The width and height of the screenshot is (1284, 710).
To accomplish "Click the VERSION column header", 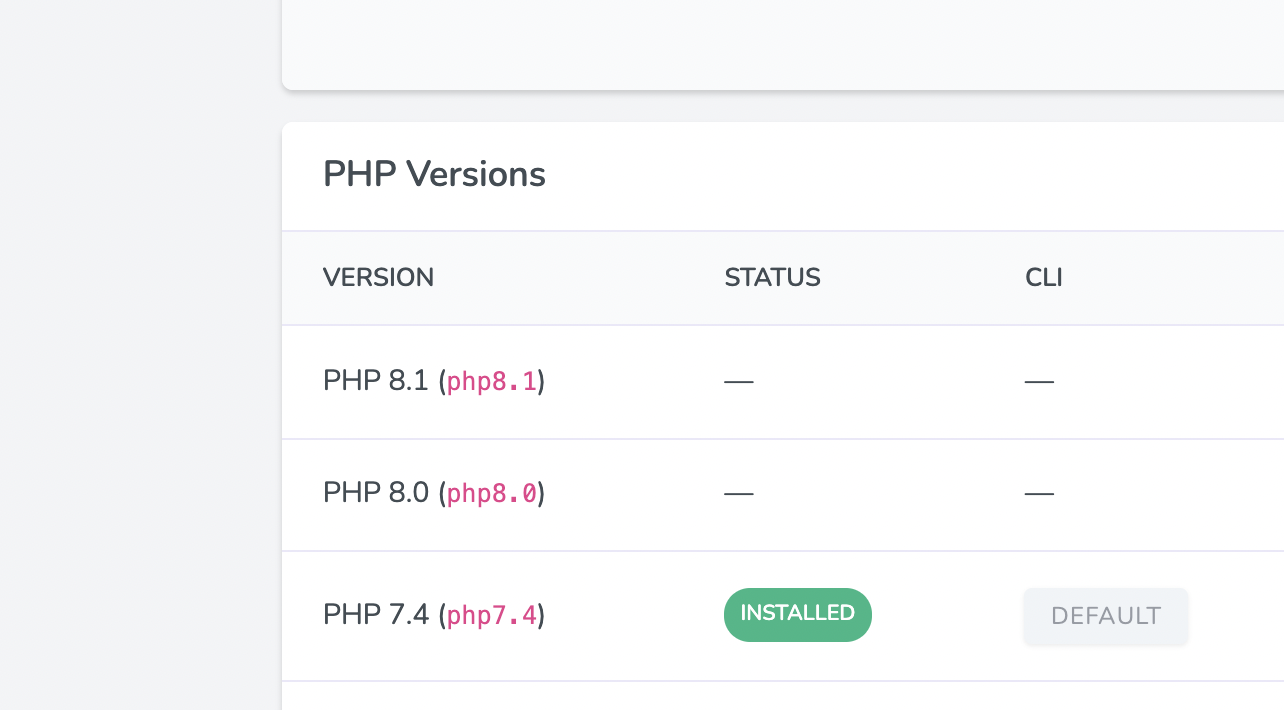I will click(x=378, y=278).
